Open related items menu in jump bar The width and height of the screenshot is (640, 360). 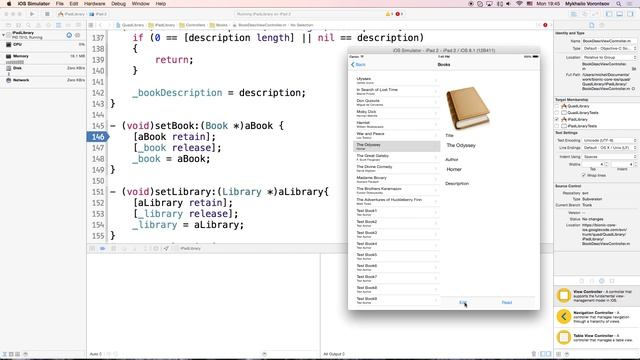(91, 25)
